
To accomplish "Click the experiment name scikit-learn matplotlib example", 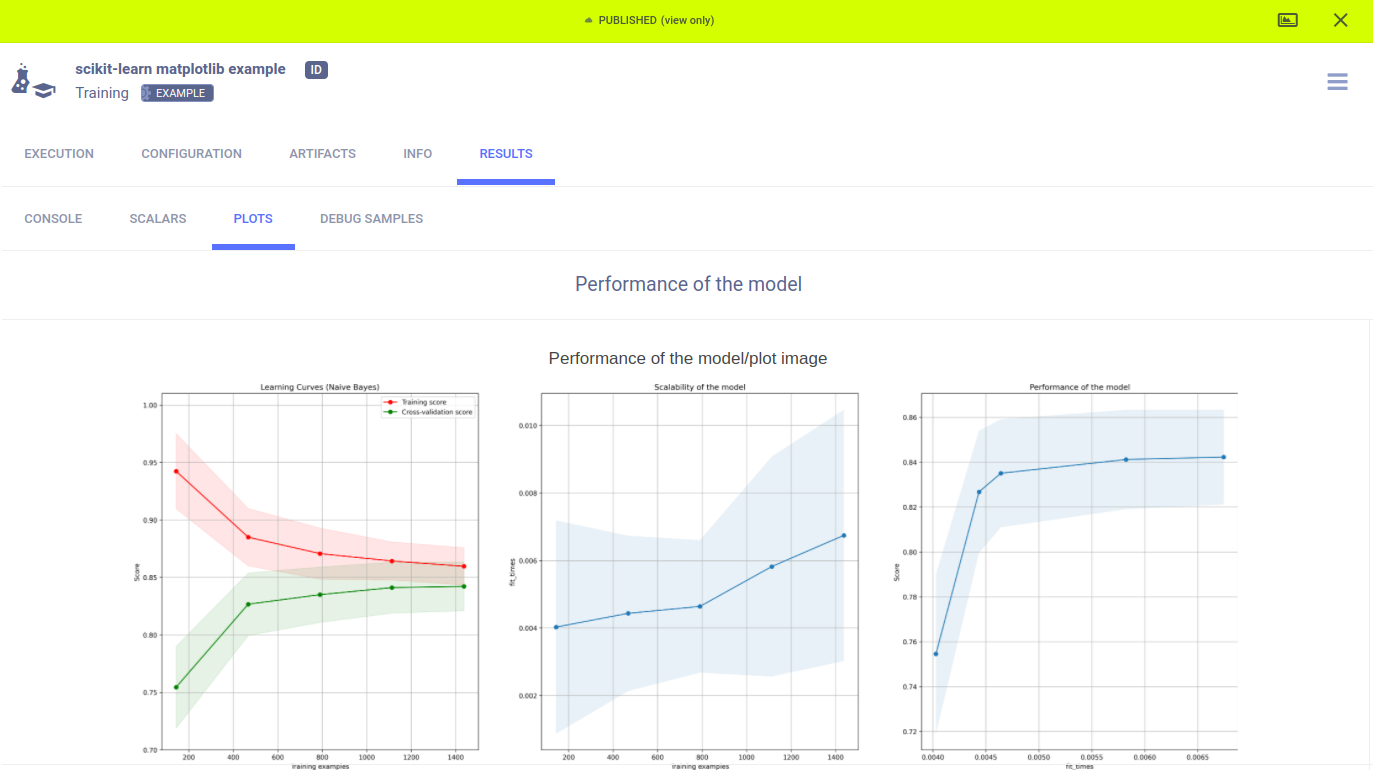I will [180, 69].
